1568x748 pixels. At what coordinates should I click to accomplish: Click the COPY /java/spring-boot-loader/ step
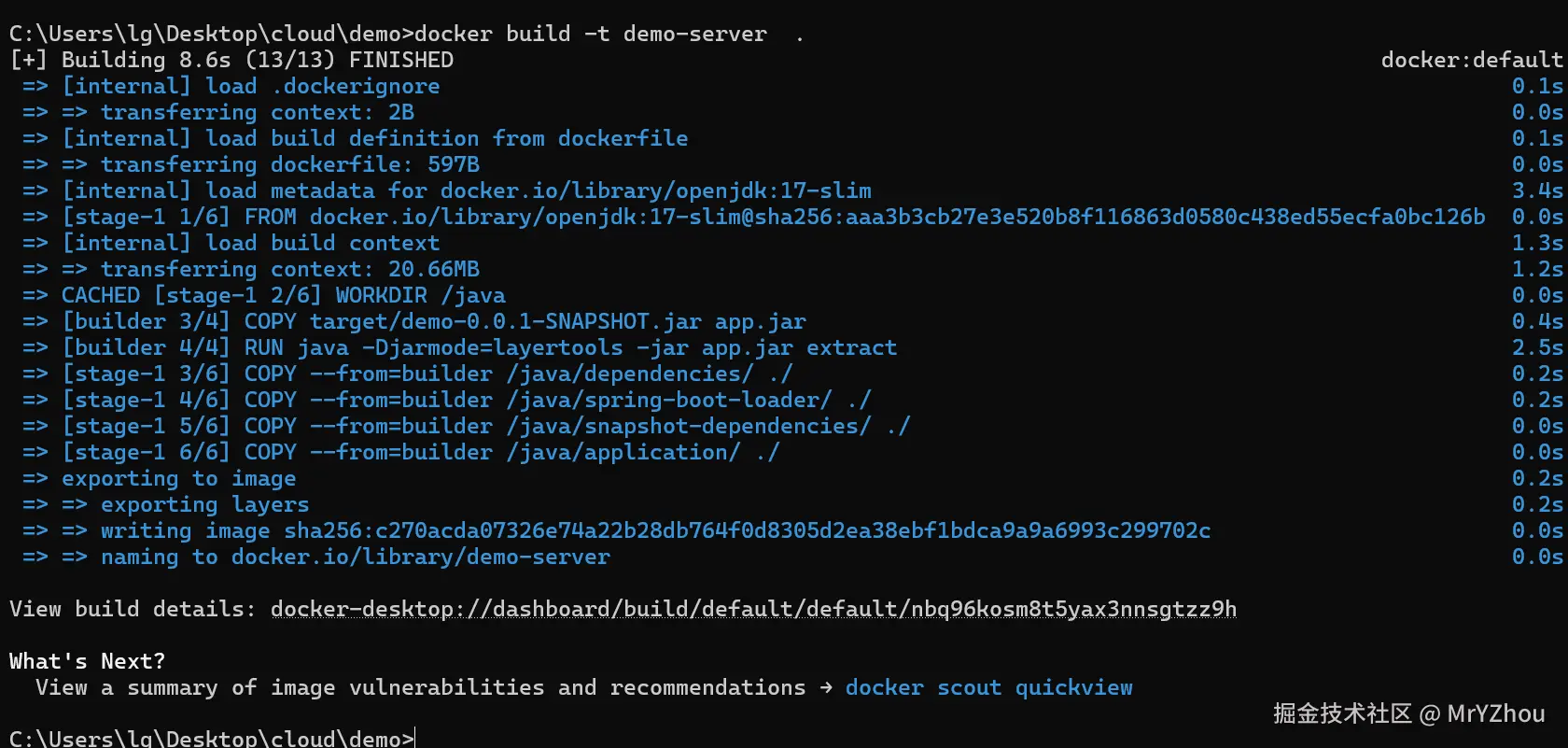click(466, 401)
